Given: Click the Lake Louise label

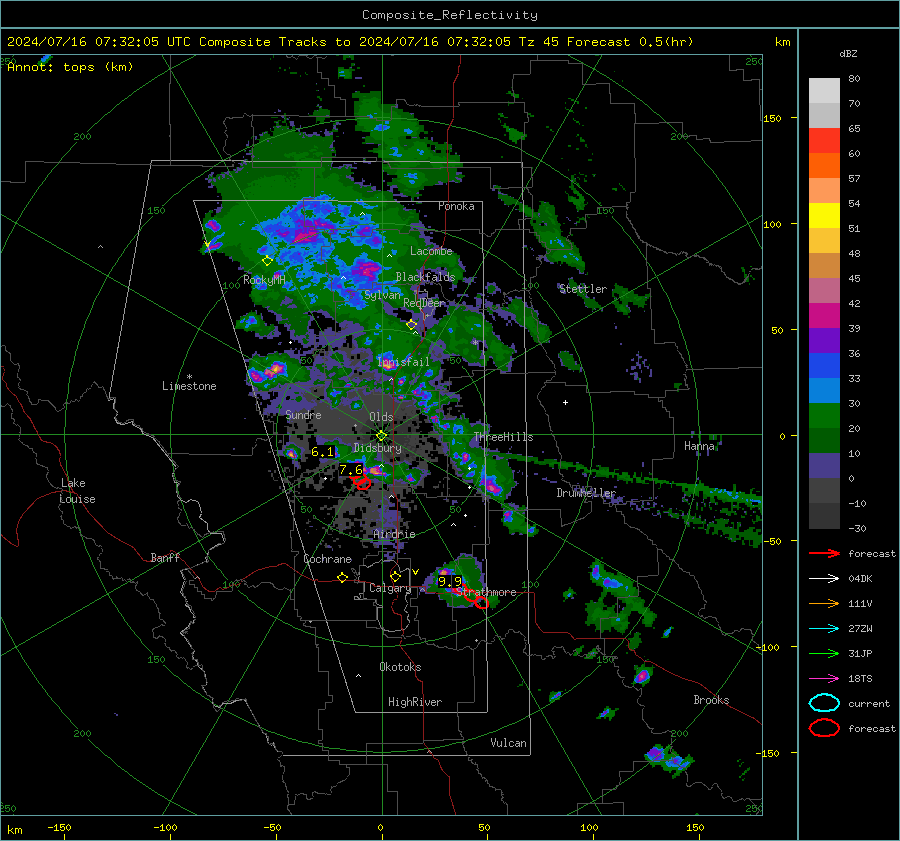Looking at the screenshot, I should [x=78, y=491].
